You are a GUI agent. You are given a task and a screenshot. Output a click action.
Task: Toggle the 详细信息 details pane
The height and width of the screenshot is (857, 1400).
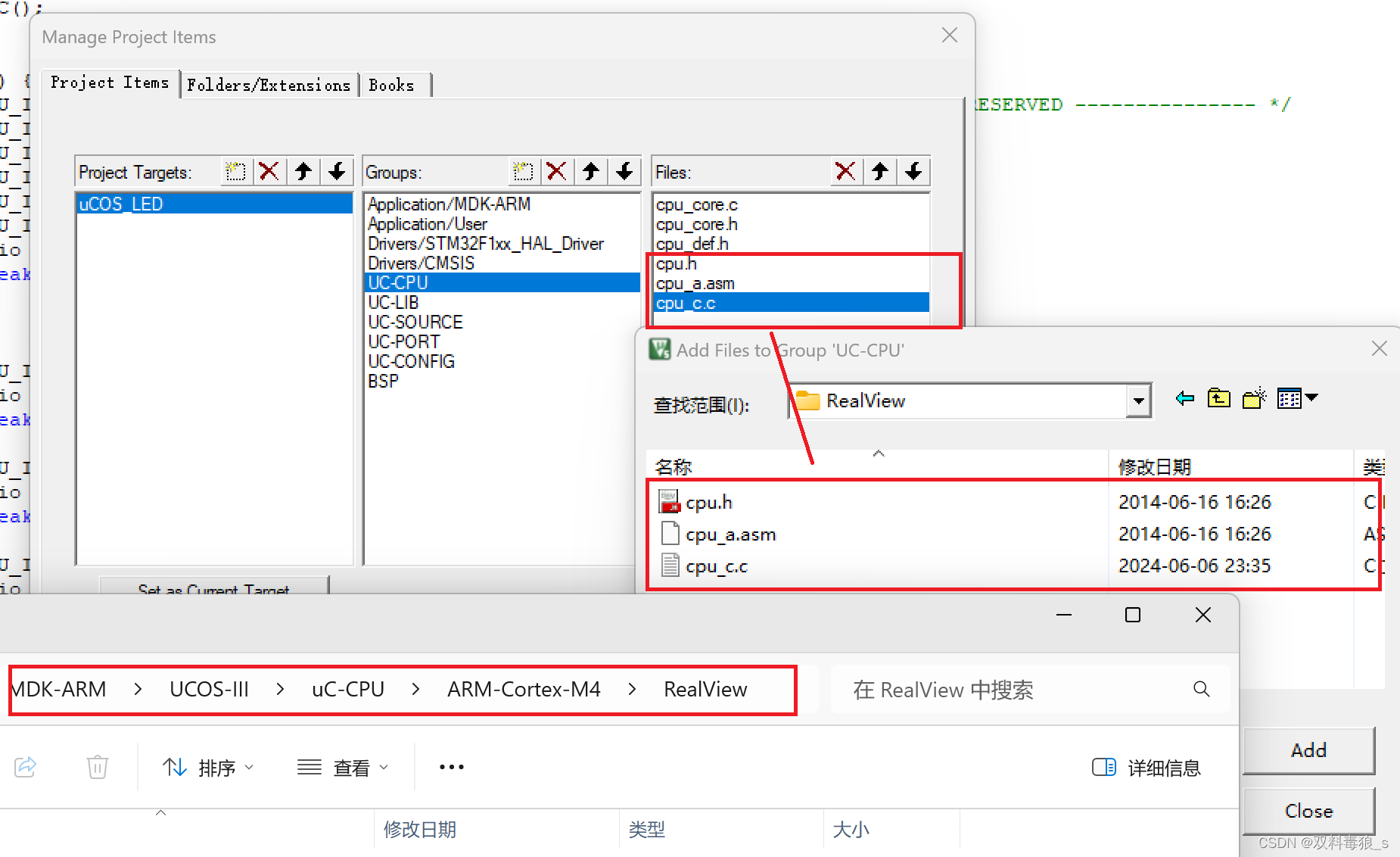point(1146,768)
